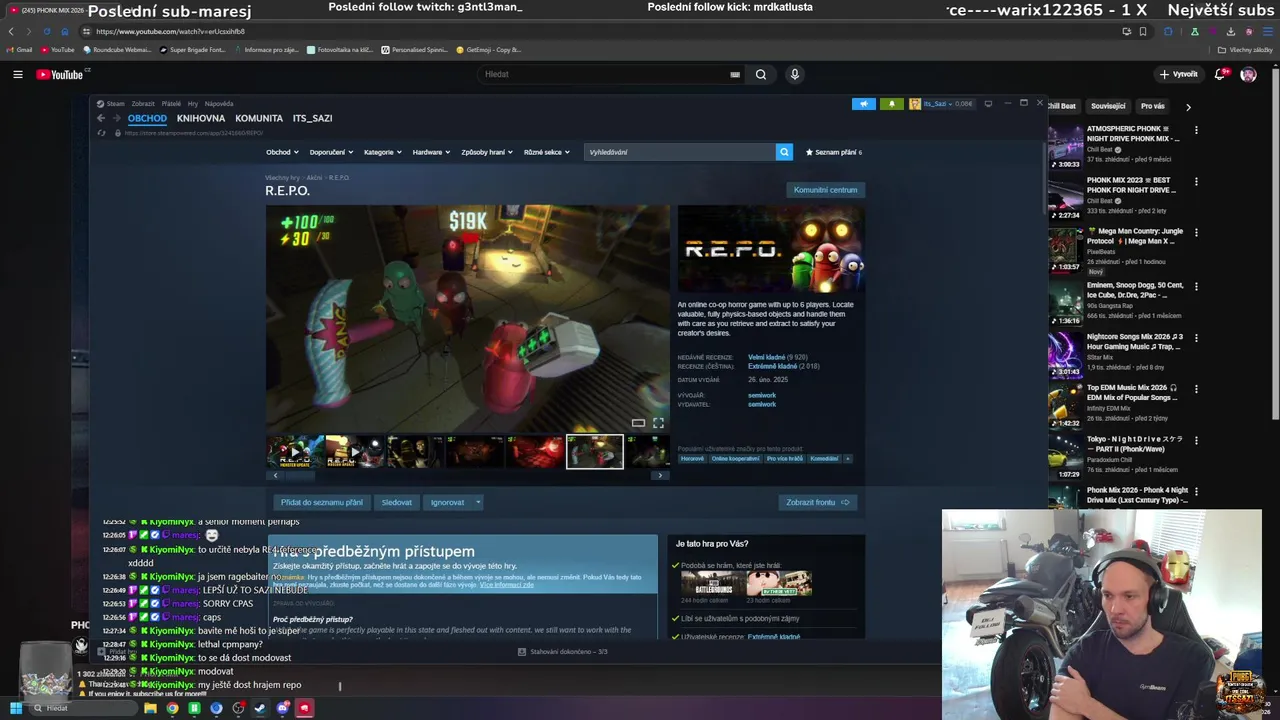The height and width of the screenshot is (720, 1280).
Task: Click the Ignorovat button
Action: 447,502
